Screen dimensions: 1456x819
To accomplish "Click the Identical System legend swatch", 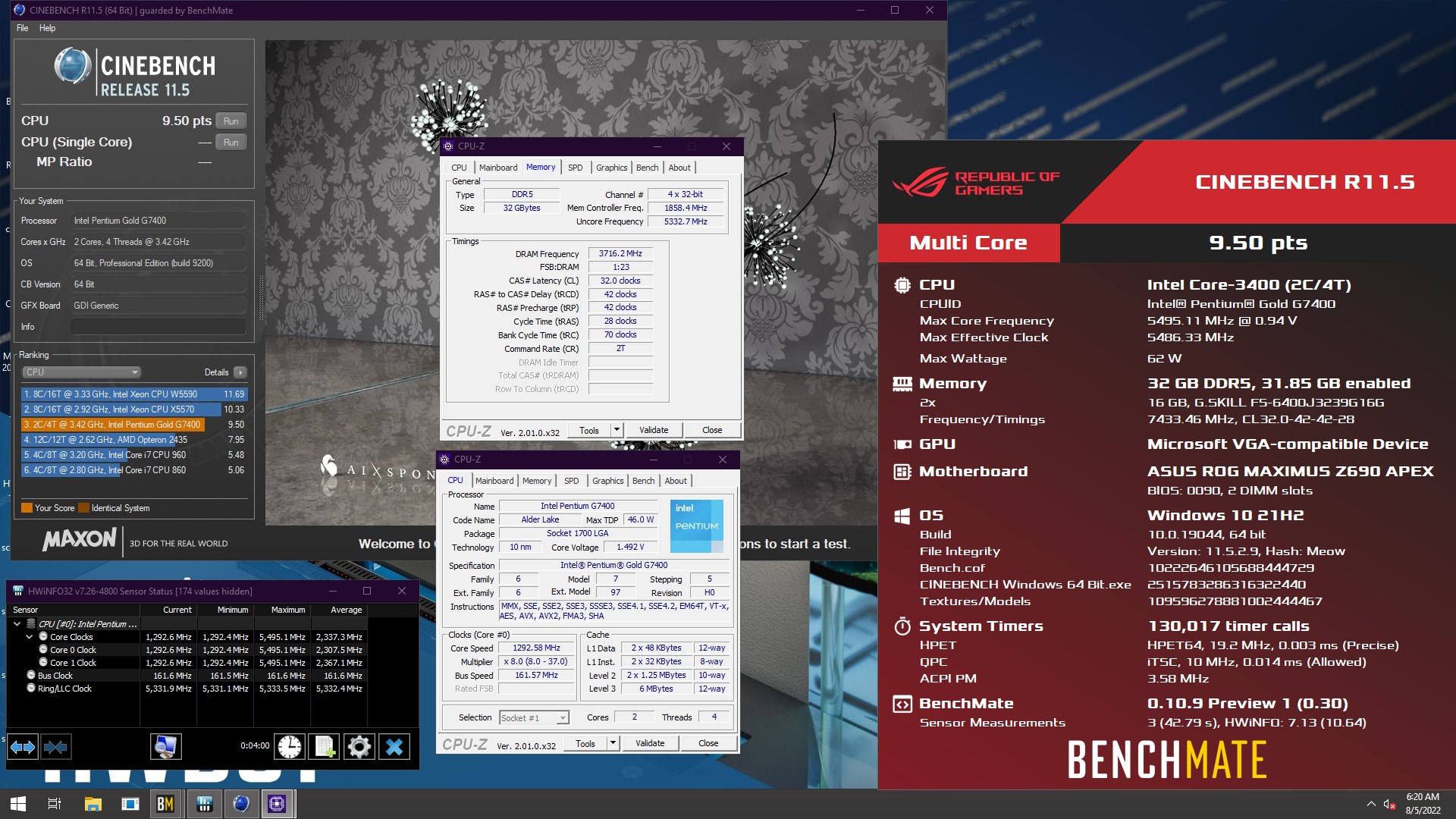I will [x=84, y=508].
